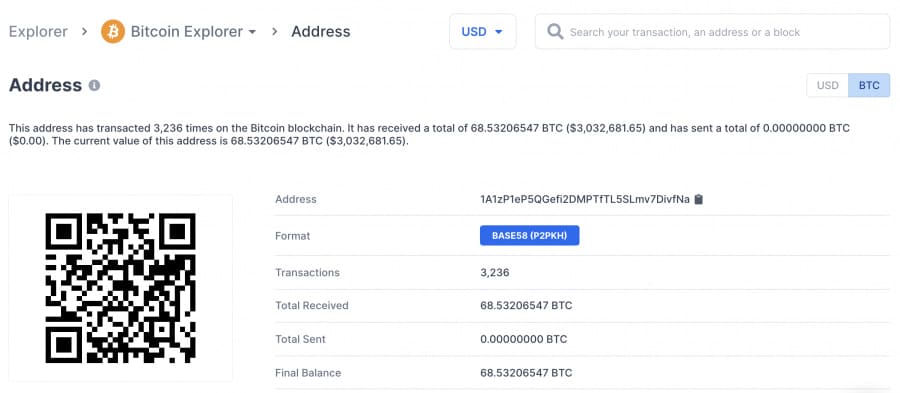
Task: Switch value display to USD toggle
Action: coord(828,85)
